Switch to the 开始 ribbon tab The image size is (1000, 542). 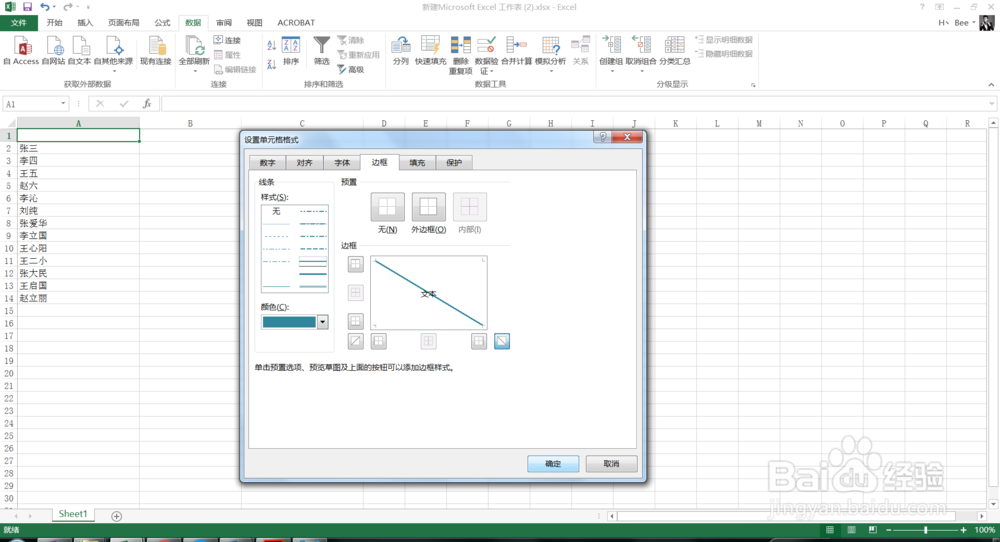tap(54, 23)
